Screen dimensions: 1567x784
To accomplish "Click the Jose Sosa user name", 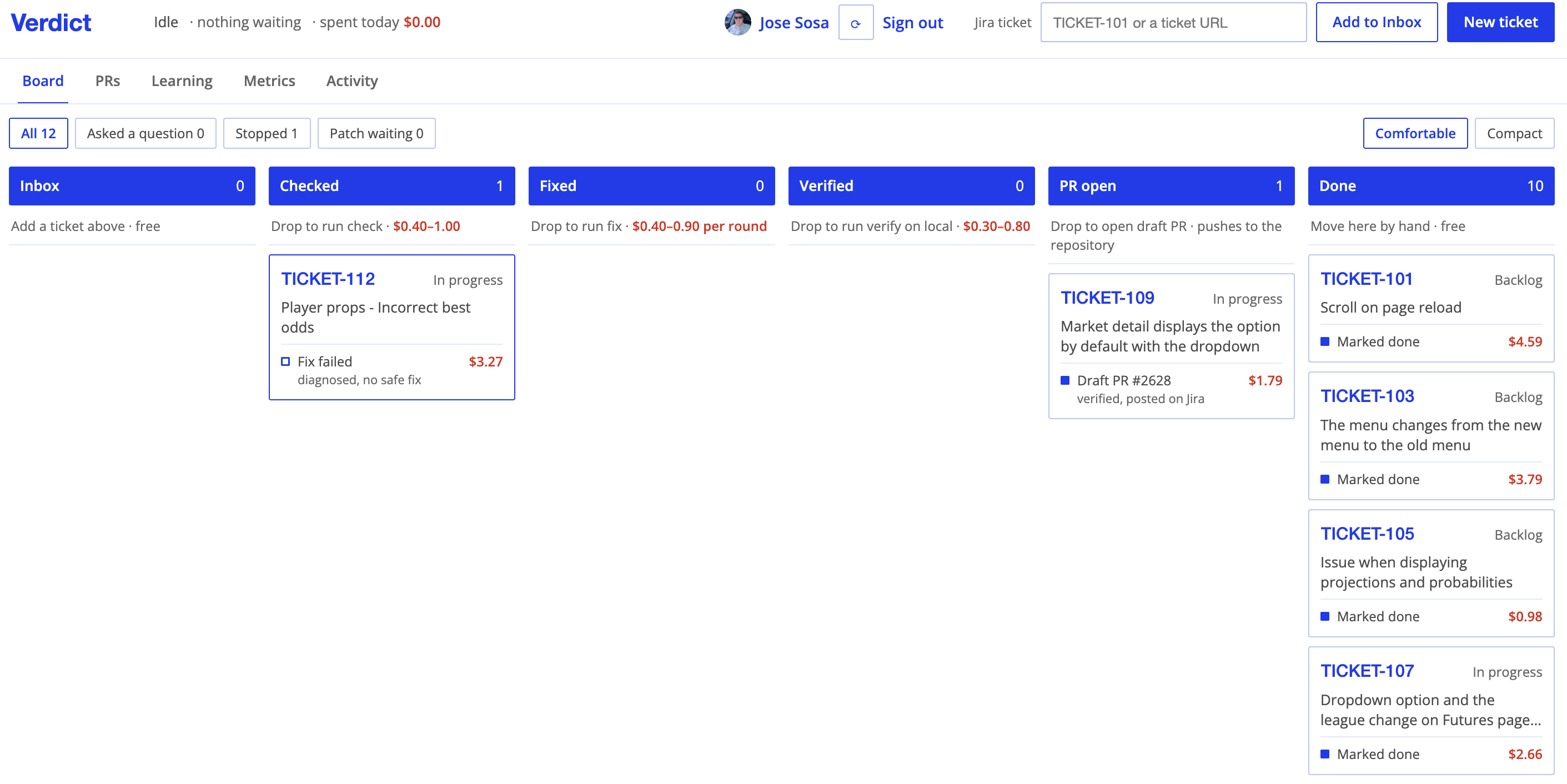I will click(794, 23).
